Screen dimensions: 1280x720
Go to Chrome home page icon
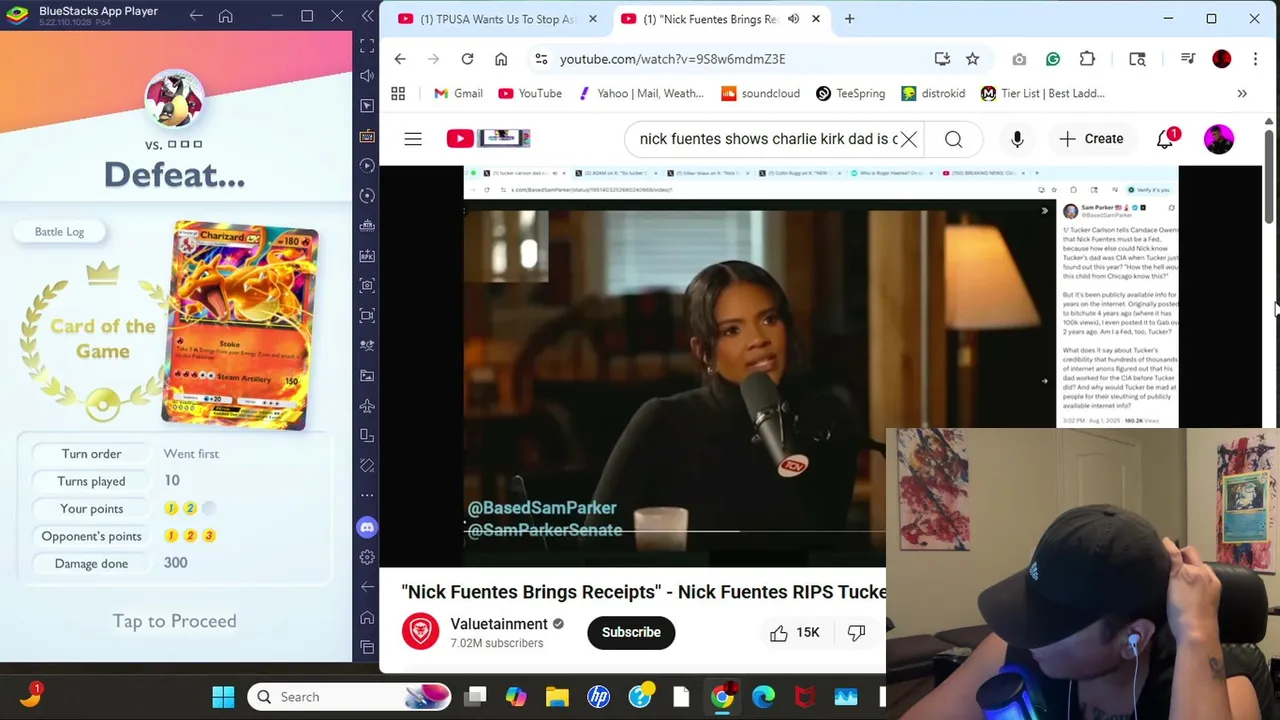click(x=501, y=59)
